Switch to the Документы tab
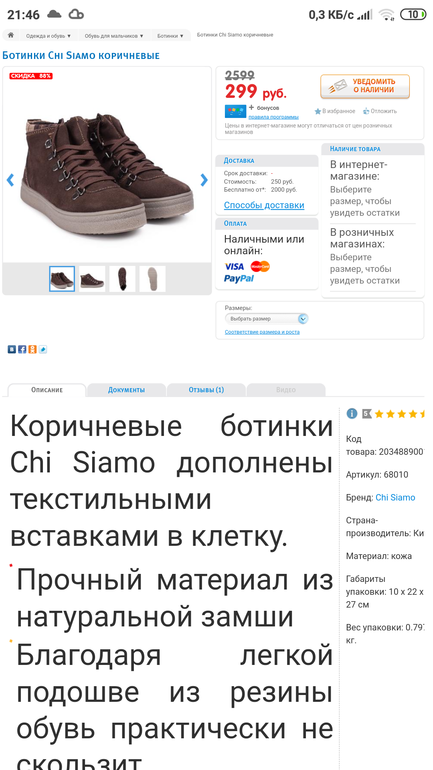The image size is (433, 770). click(x=126, y=390)
